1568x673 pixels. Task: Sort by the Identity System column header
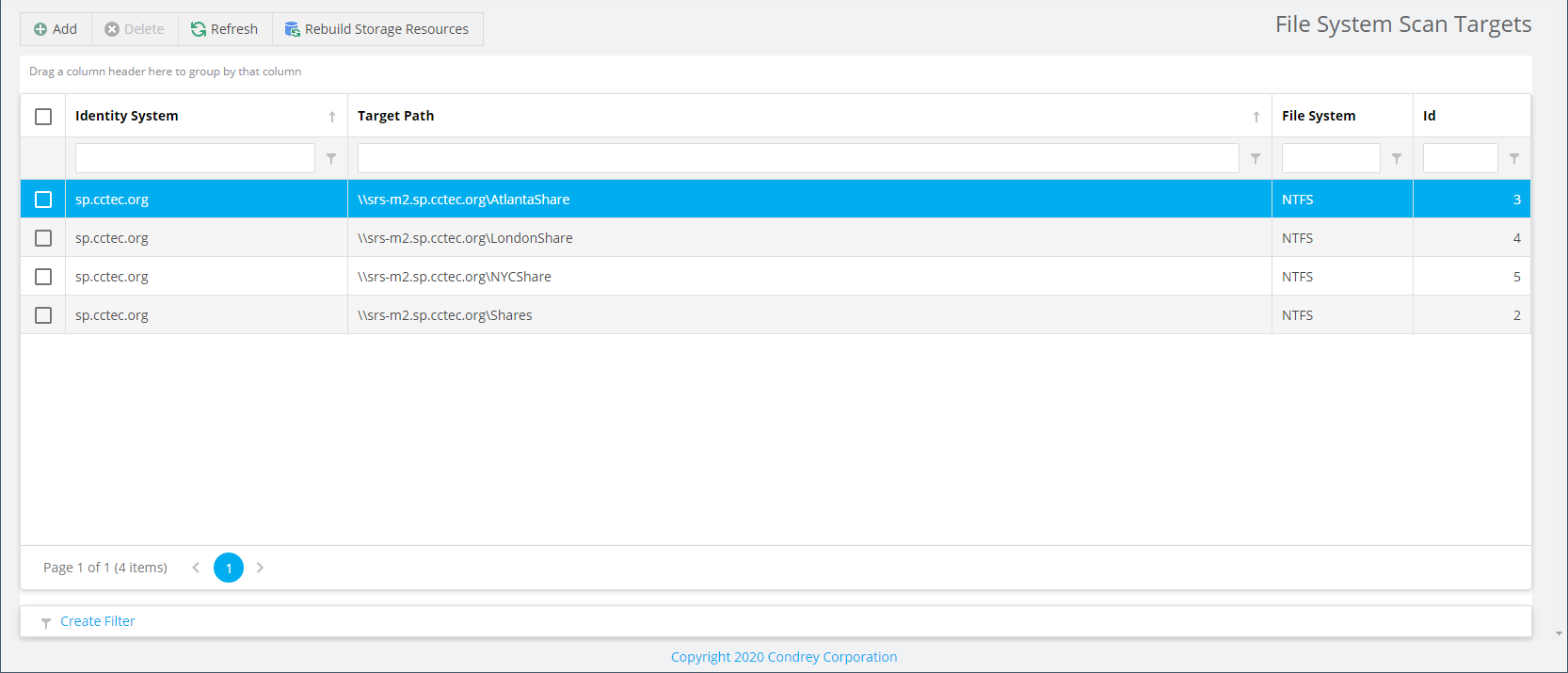[127, 116]
